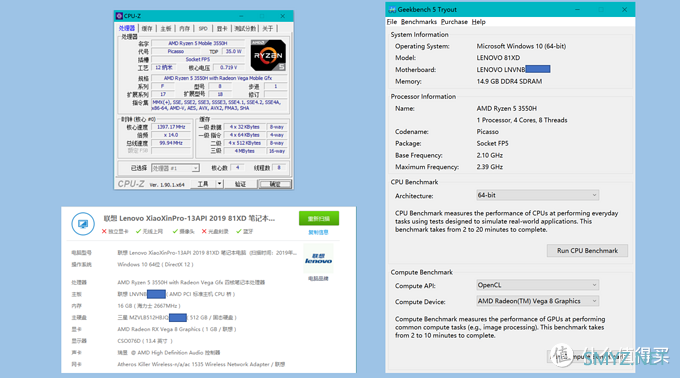Click the green 重新扫描 button
The width and height of the screenshot is (680, 378).
[319, 218]
